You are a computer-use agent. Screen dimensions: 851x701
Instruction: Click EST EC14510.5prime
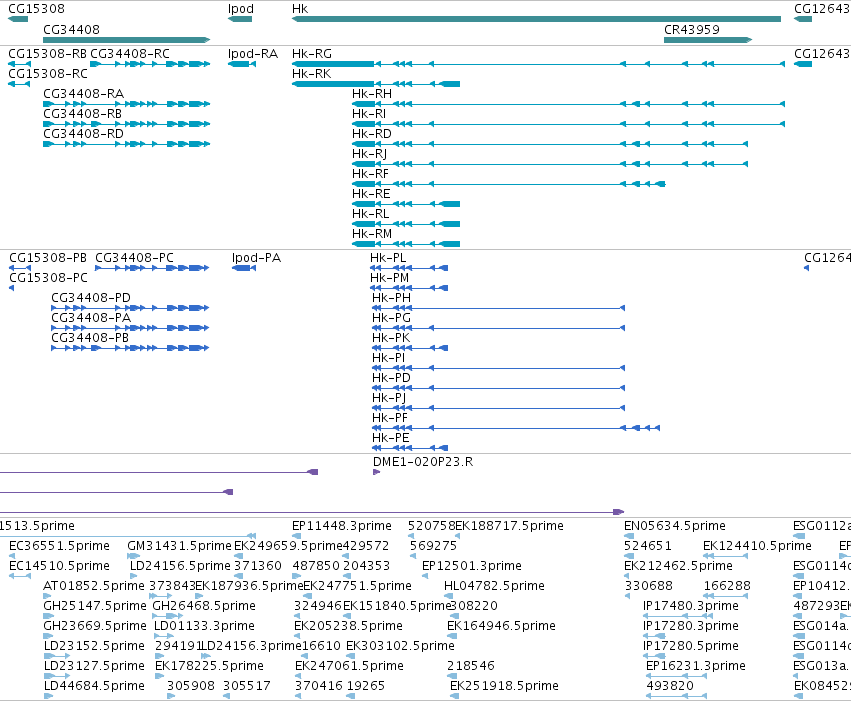click(x=20, y=576)
